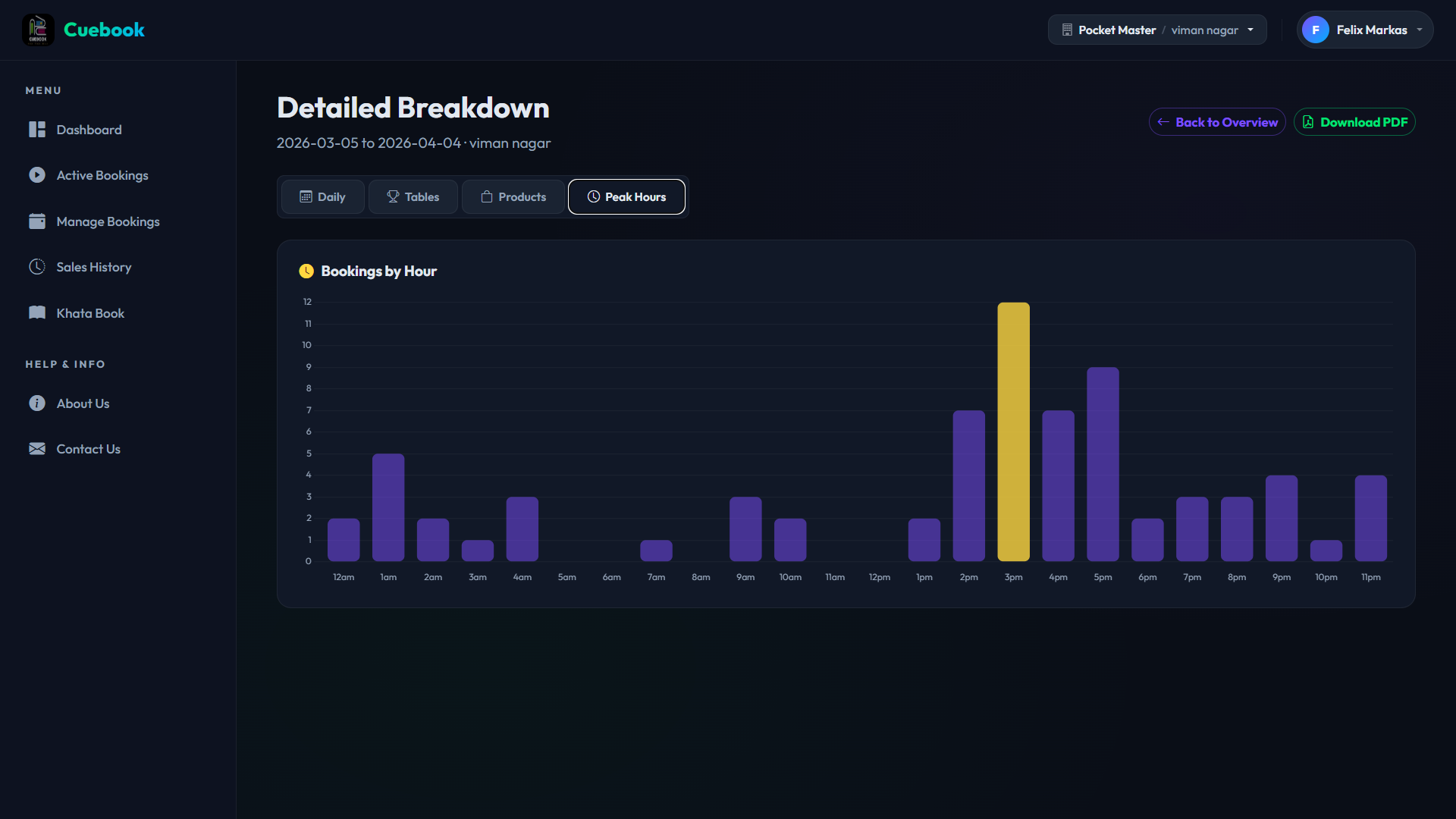Expand the Pocket Master location dropdown
This screenshot has height=819, width=1456.
coord(1157,30)
